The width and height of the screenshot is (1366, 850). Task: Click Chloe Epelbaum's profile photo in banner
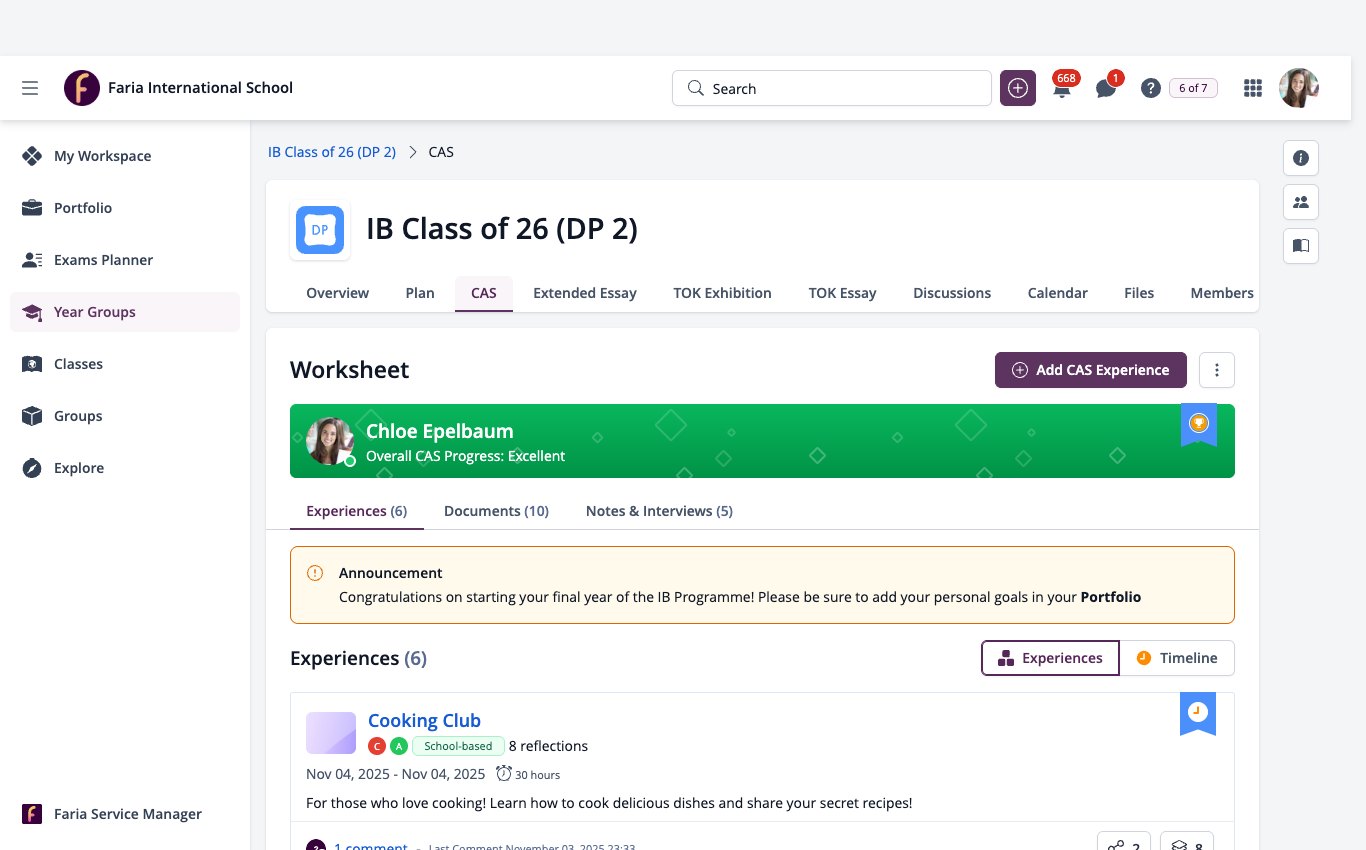[x=330, y=441]
